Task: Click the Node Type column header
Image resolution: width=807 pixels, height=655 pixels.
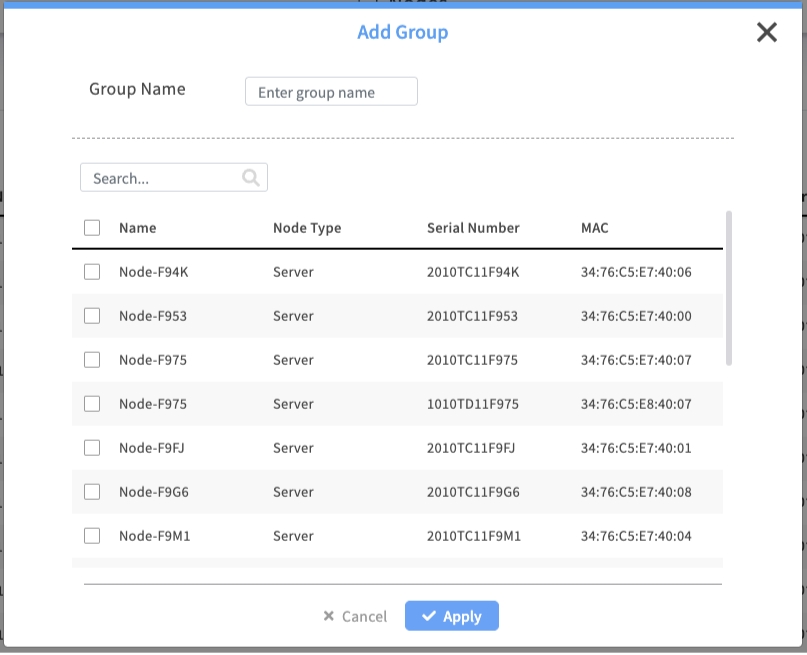Action: [307, 228]
